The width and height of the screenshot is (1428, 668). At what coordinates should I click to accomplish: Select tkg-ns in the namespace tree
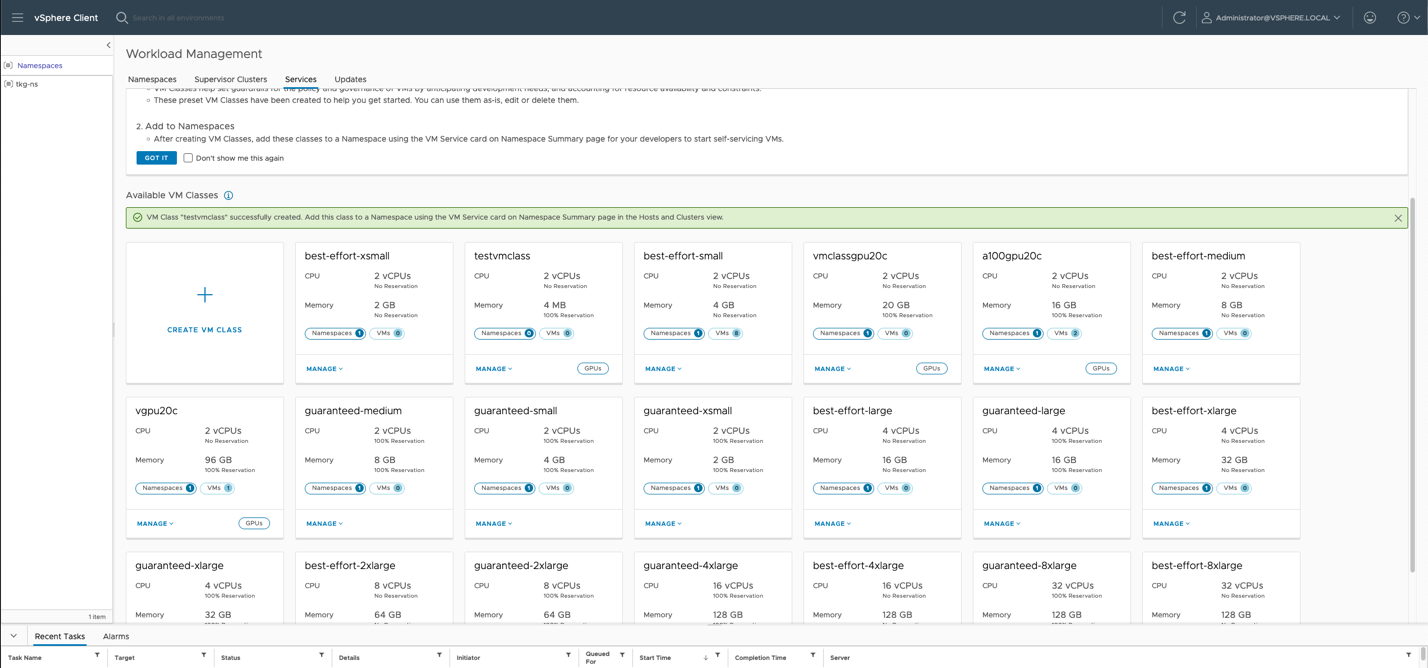click(x=27, y=84)
